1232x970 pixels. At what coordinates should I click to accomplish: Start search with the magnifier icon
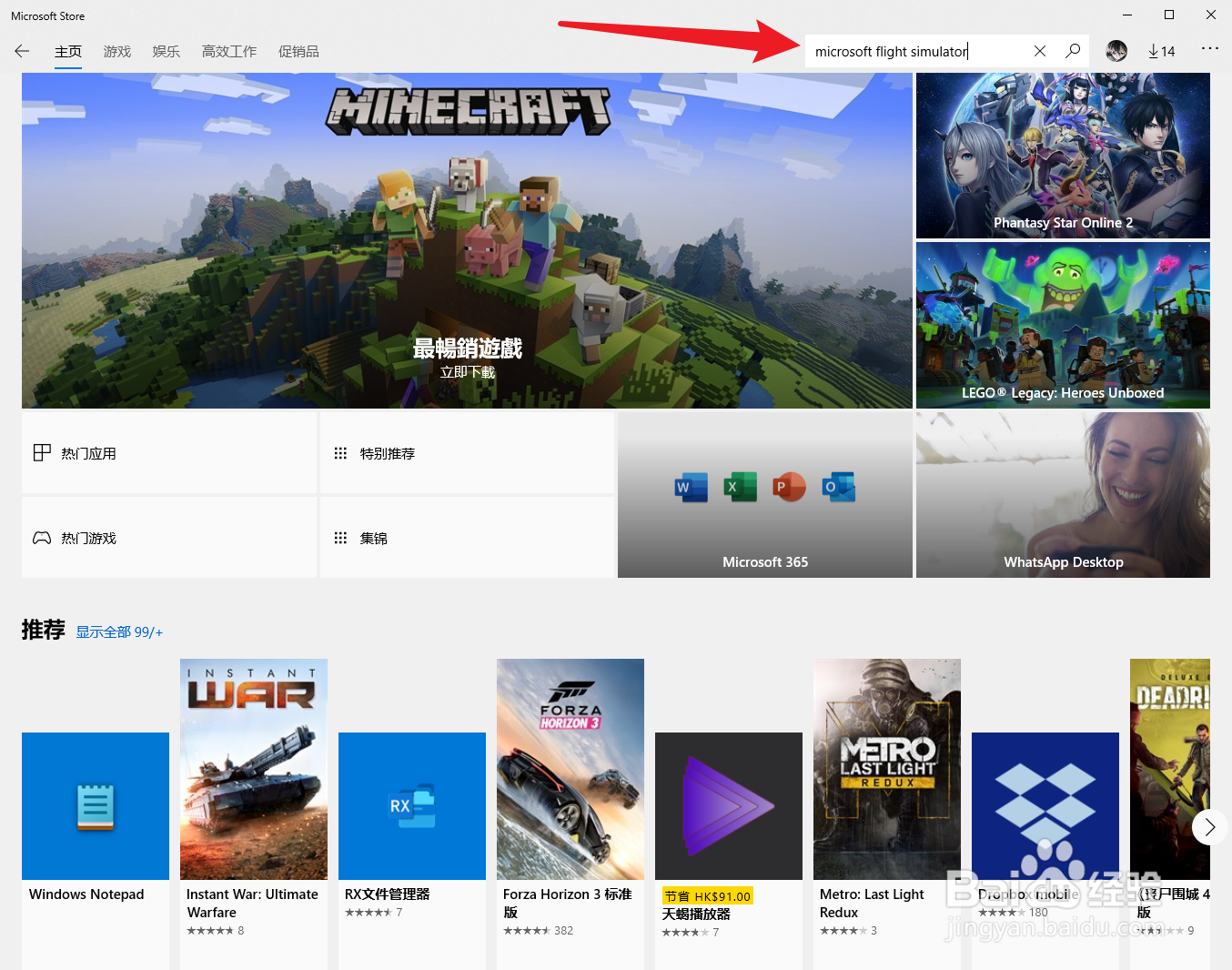coord(1074,51)
